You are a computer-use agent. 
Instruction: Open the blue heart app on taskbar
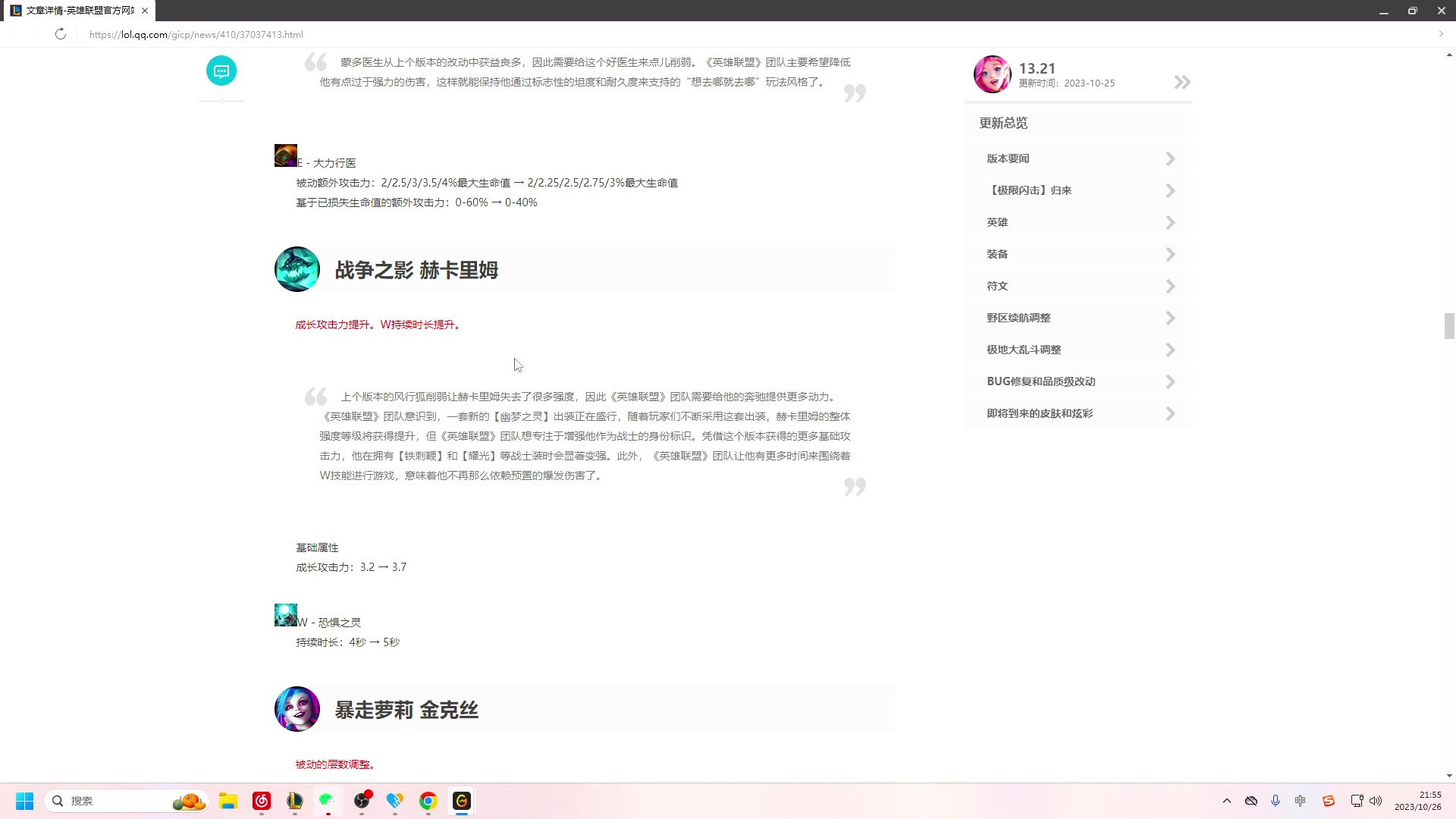point(395,801)
